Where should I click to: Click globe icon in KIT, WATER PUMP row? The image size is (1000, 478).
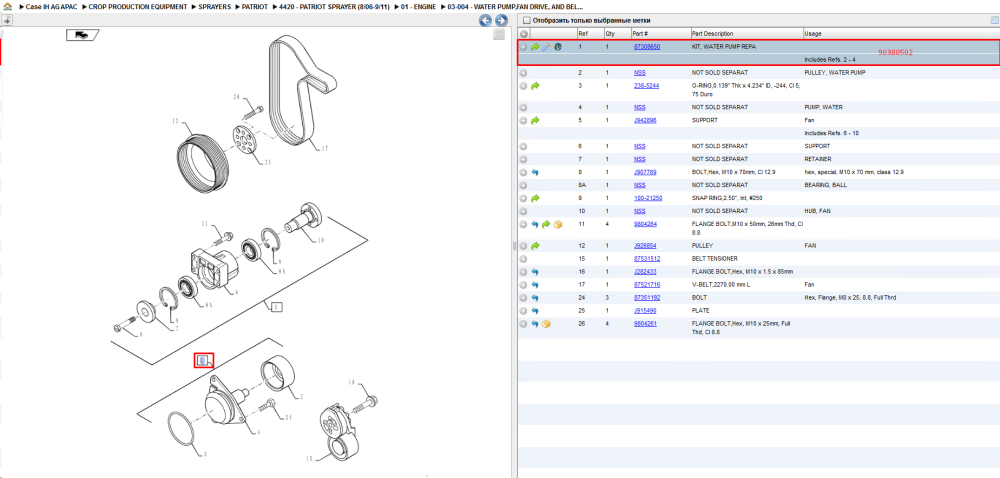[558, 47]
